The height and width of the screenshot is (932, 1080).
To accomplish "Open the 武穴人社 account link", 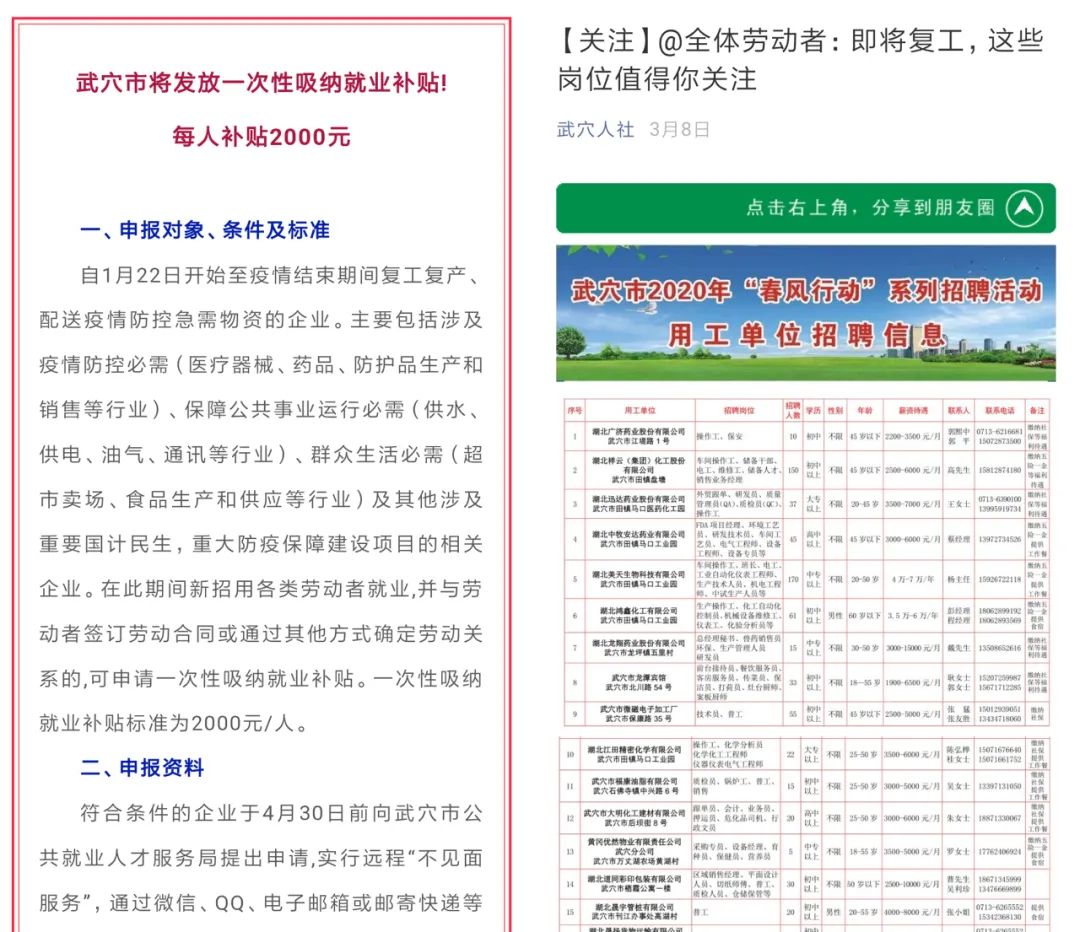I will (595, 130).
